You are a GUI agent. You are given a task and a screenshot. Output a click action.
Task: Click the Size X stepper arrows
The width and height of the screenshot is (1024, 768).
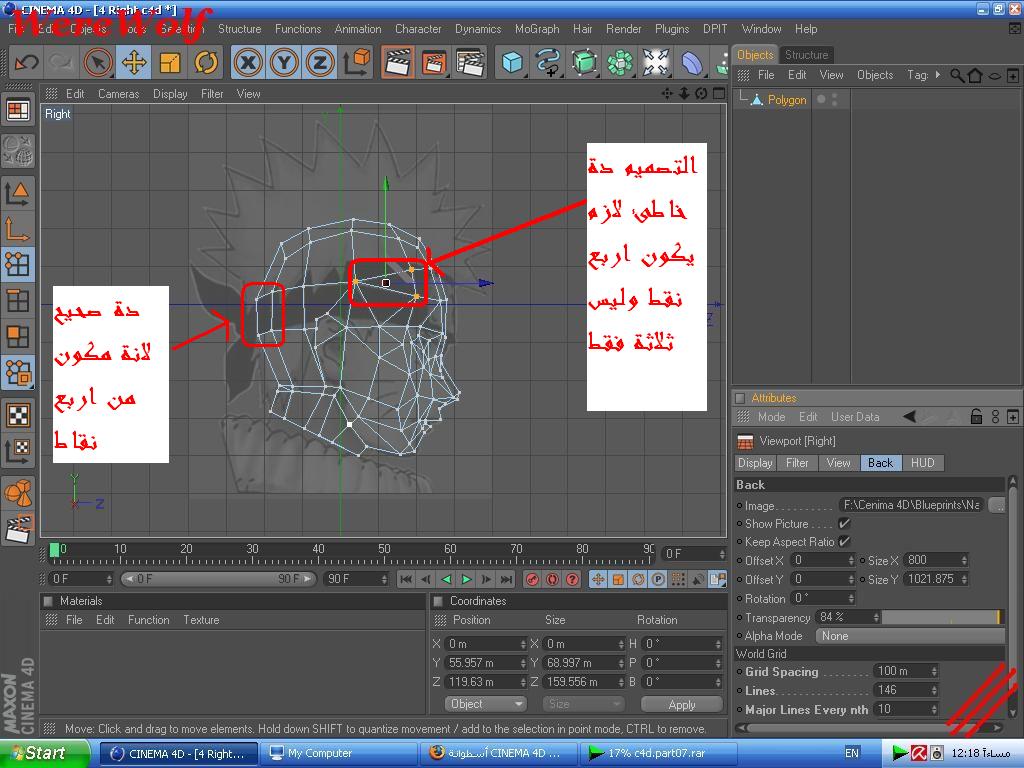point(964,560)
